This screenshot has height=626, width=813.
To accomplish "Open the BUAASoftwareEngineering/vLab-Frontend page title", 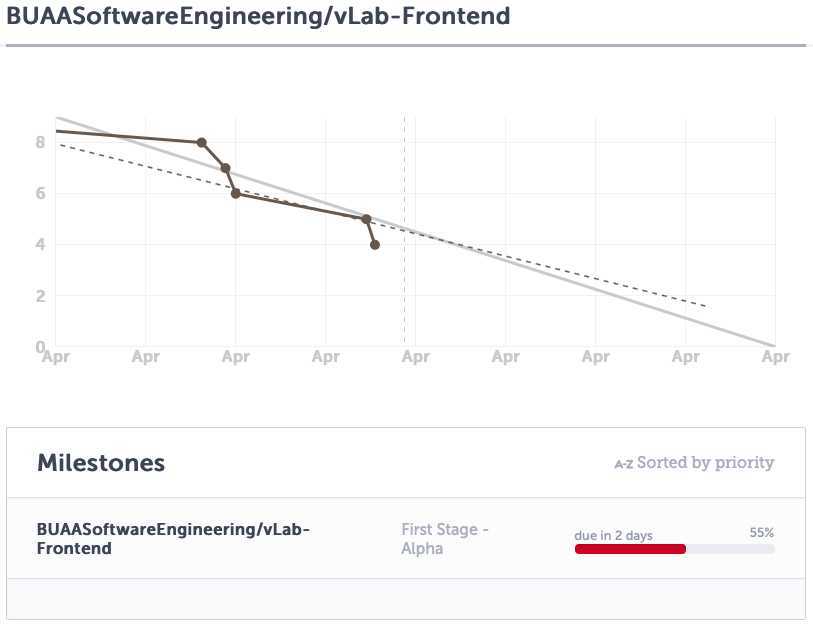I will point(258,17).
